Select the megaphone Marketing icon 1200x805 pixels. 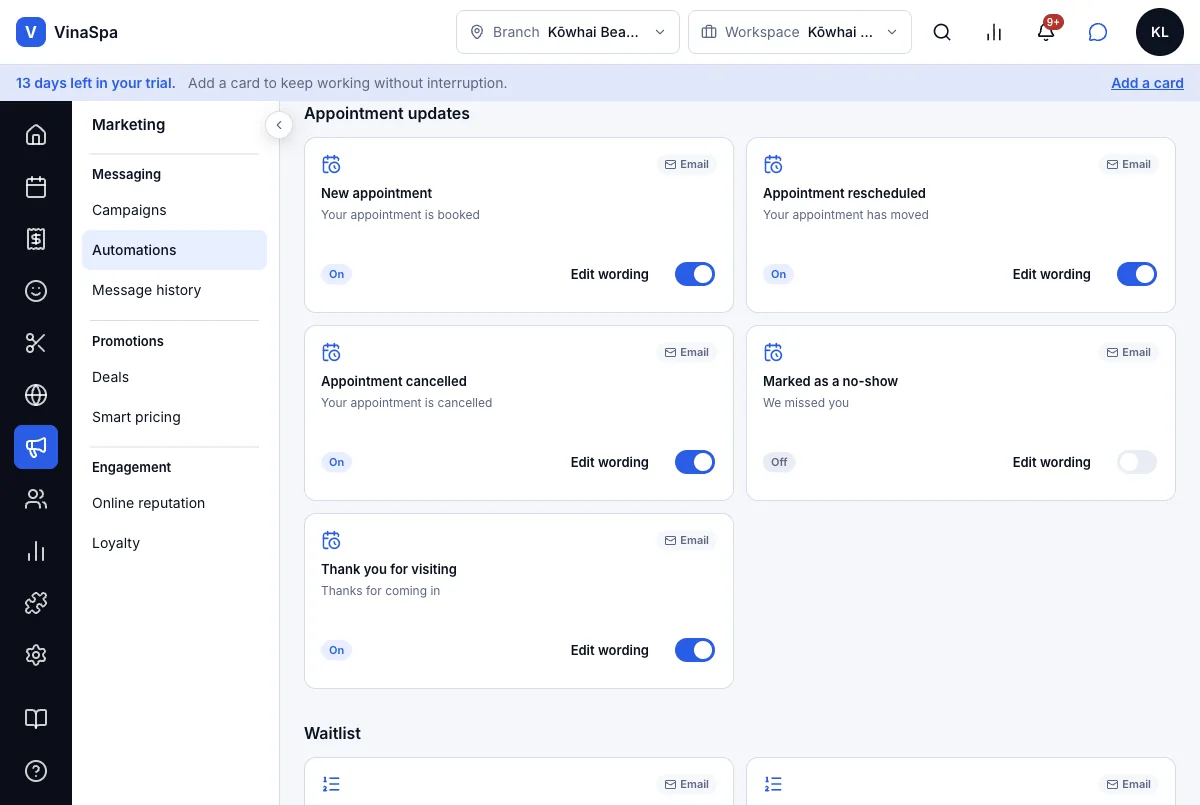[36, 447]
